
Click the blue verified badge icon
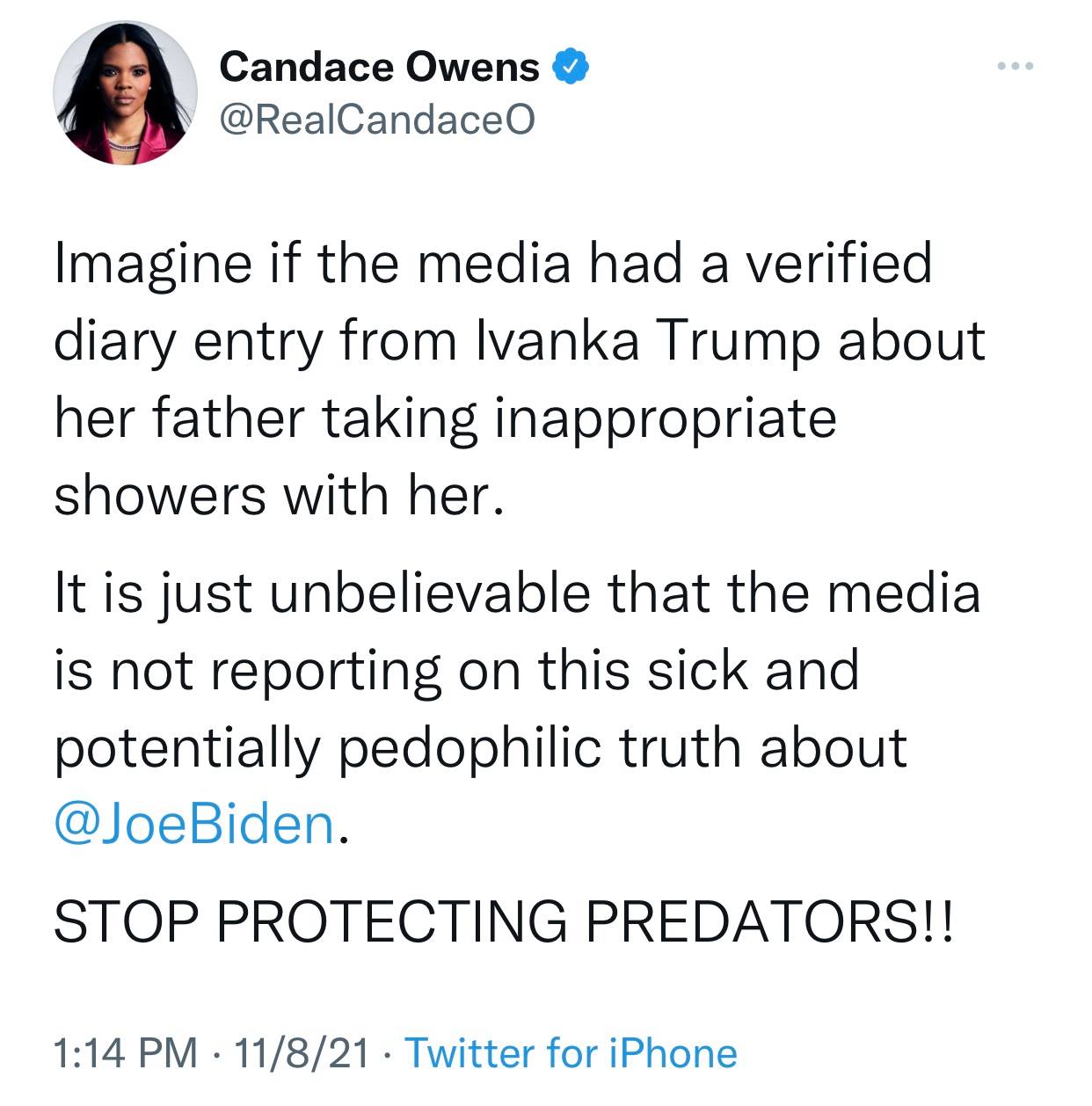click(x=571, y=68)
